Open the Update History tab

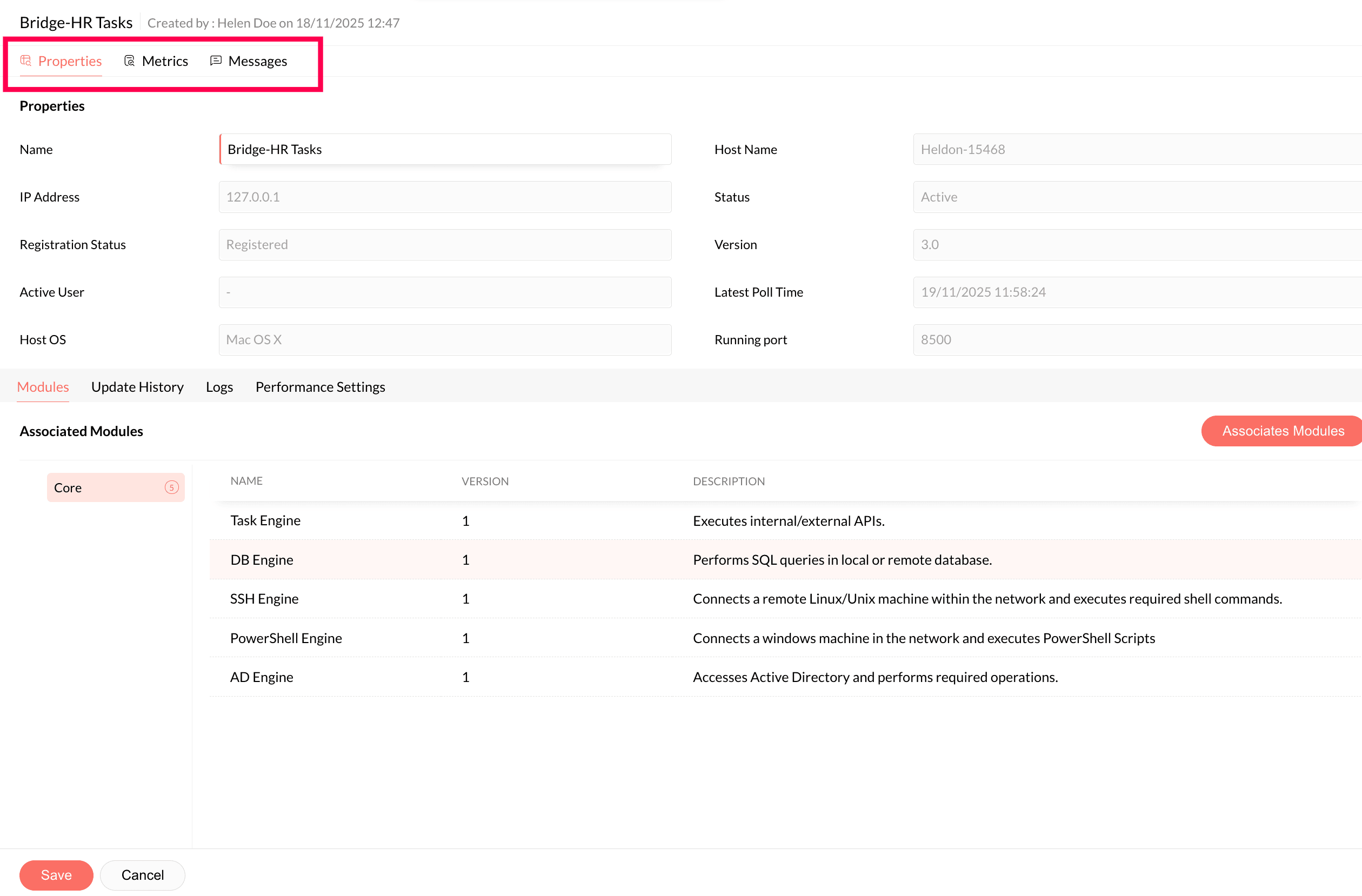(x=137, y=387)
